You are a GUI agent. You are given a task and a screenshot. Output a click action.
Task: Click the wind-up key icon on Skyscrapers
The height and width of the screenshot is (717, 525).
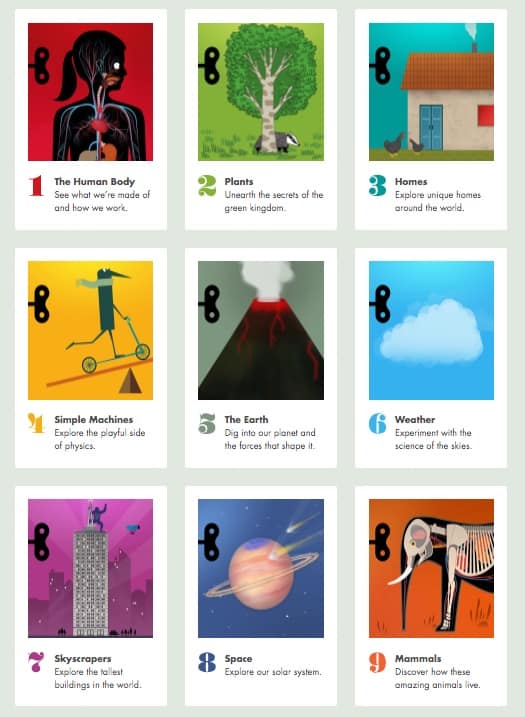click(x=39, y=542)
